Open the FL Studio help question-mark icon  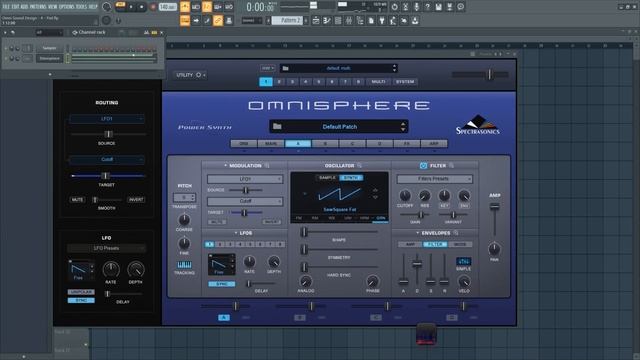point(427,7)
